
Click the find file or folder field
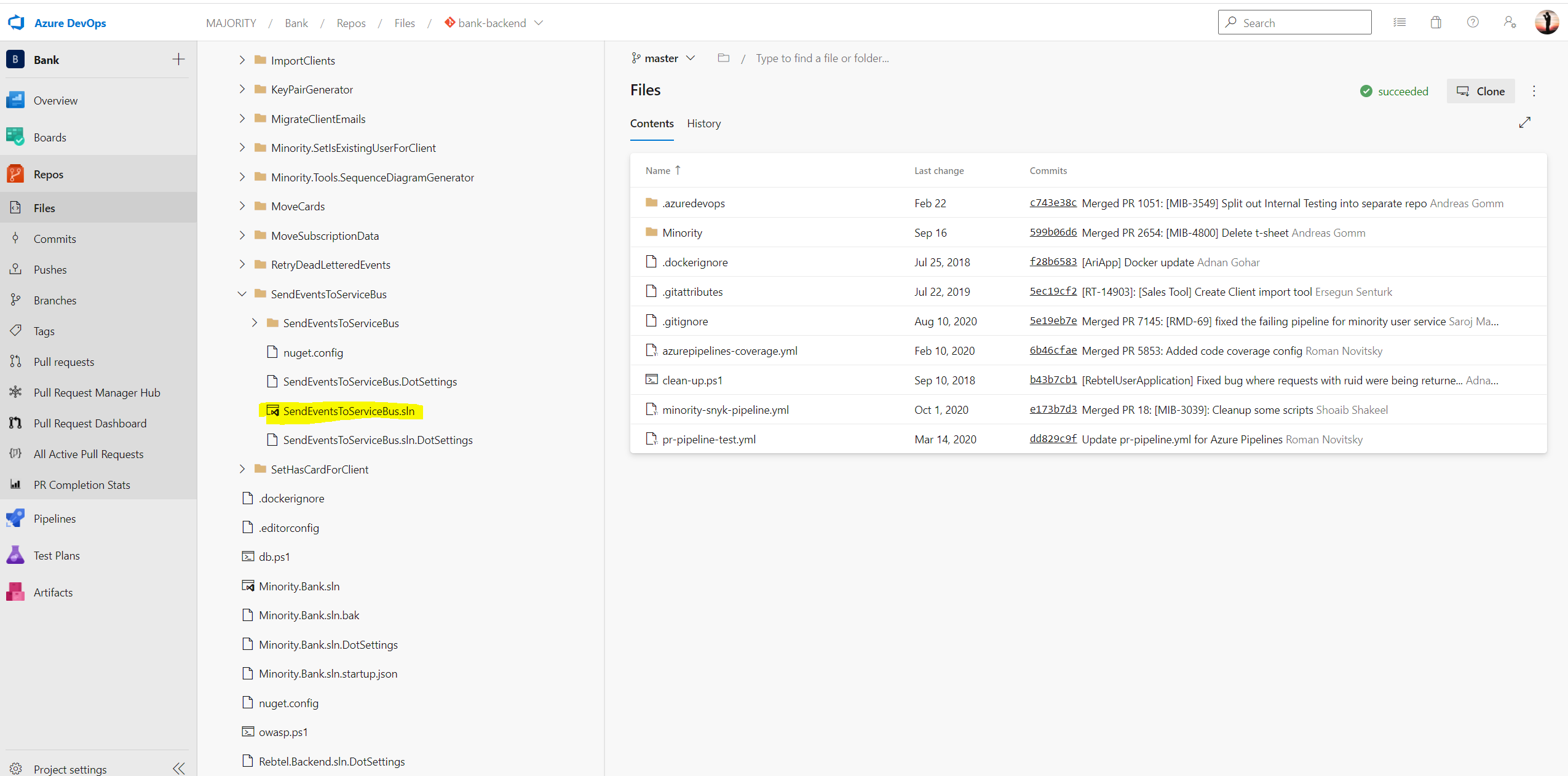point(822,58)
